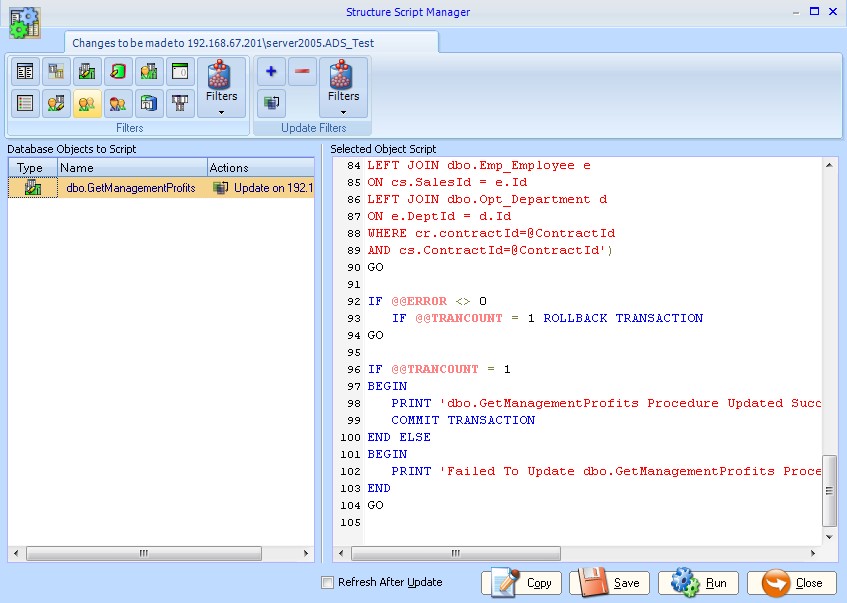
Task: Click the window icon showing a zero
Action: [180, 72]
